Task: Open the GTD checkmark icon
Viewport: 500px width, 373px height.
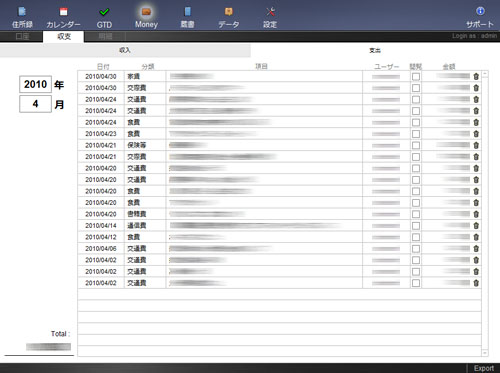Action: (x=104, y=17)
